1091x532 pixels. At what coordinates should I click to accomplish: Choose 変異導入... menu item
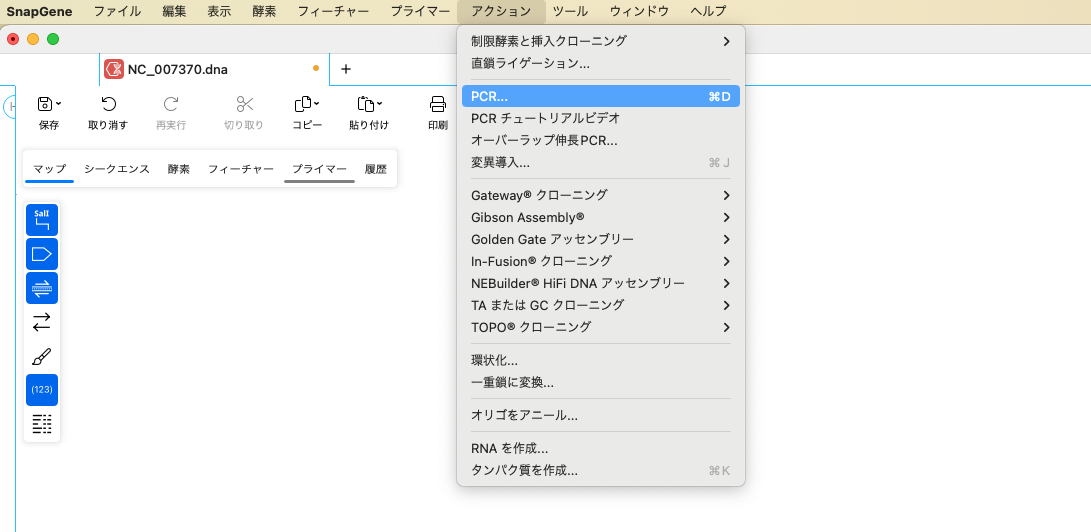point(600,163)
